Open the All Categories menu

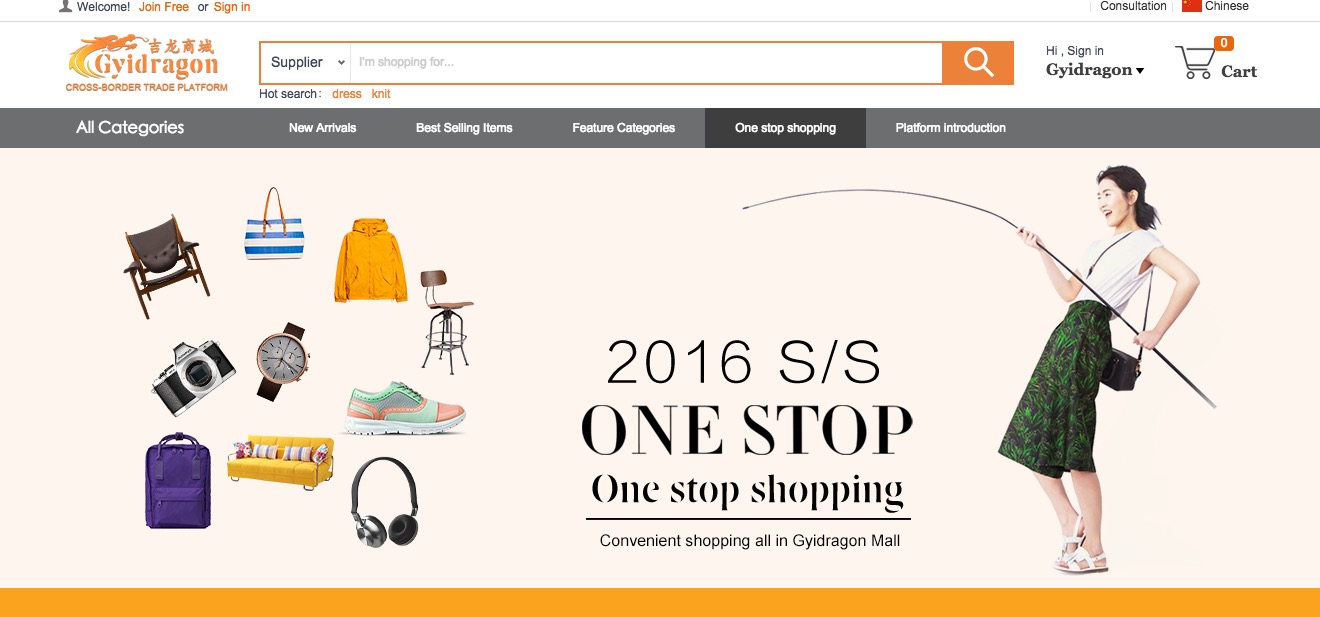pyautogui.click(x=130, y=128)
